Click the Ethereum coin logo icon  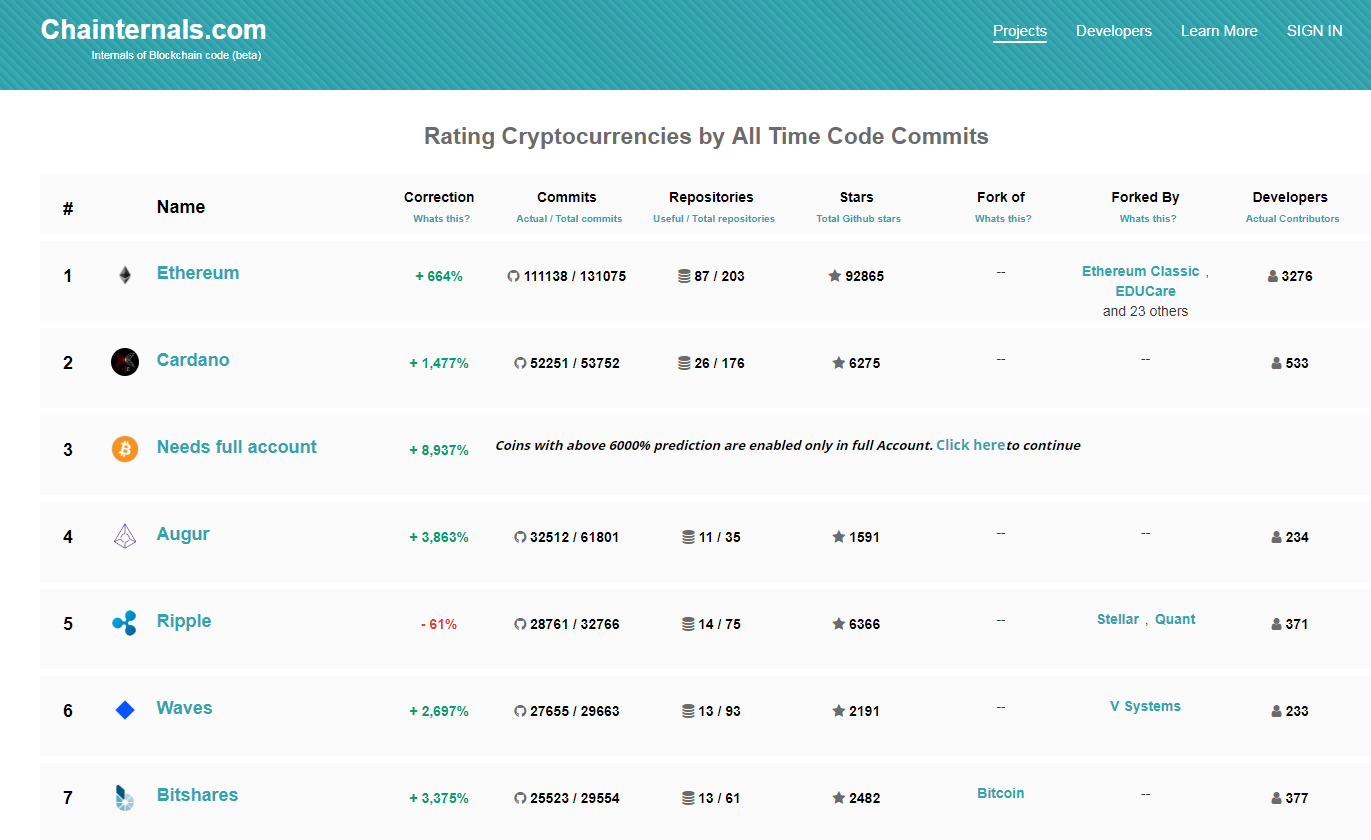pos(125,275)
